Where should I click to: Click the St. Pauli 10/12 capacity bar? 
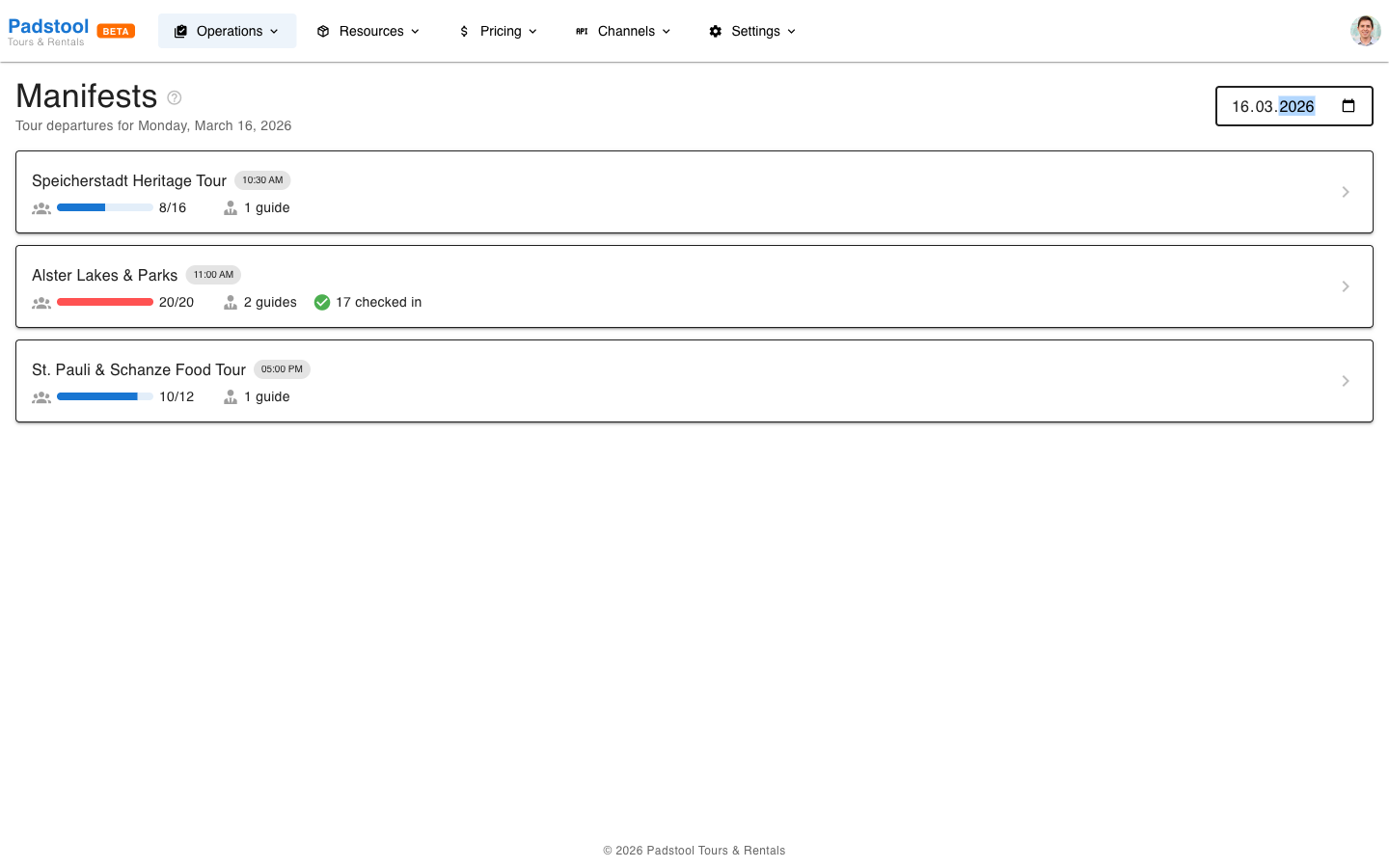click(105, 396)
